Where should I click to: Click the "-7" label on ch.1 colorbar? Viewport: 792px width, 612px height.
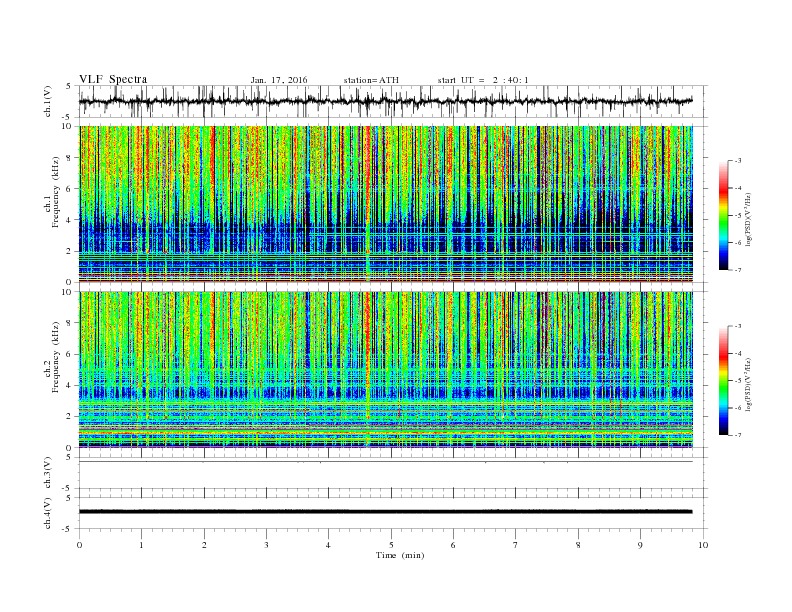(x=738, y=270)
